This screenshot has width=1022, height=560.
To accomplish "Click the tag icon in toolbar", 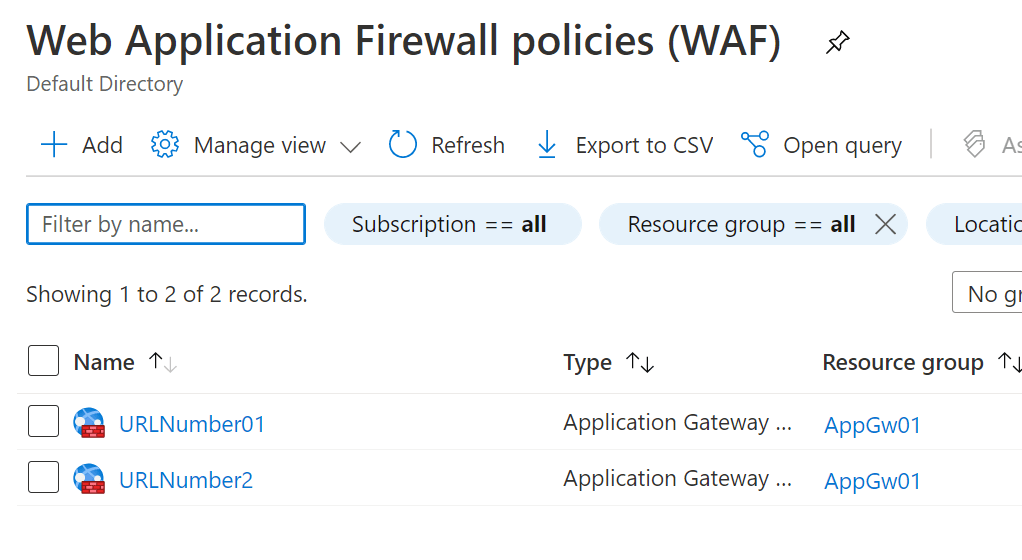I will (974, 145).
